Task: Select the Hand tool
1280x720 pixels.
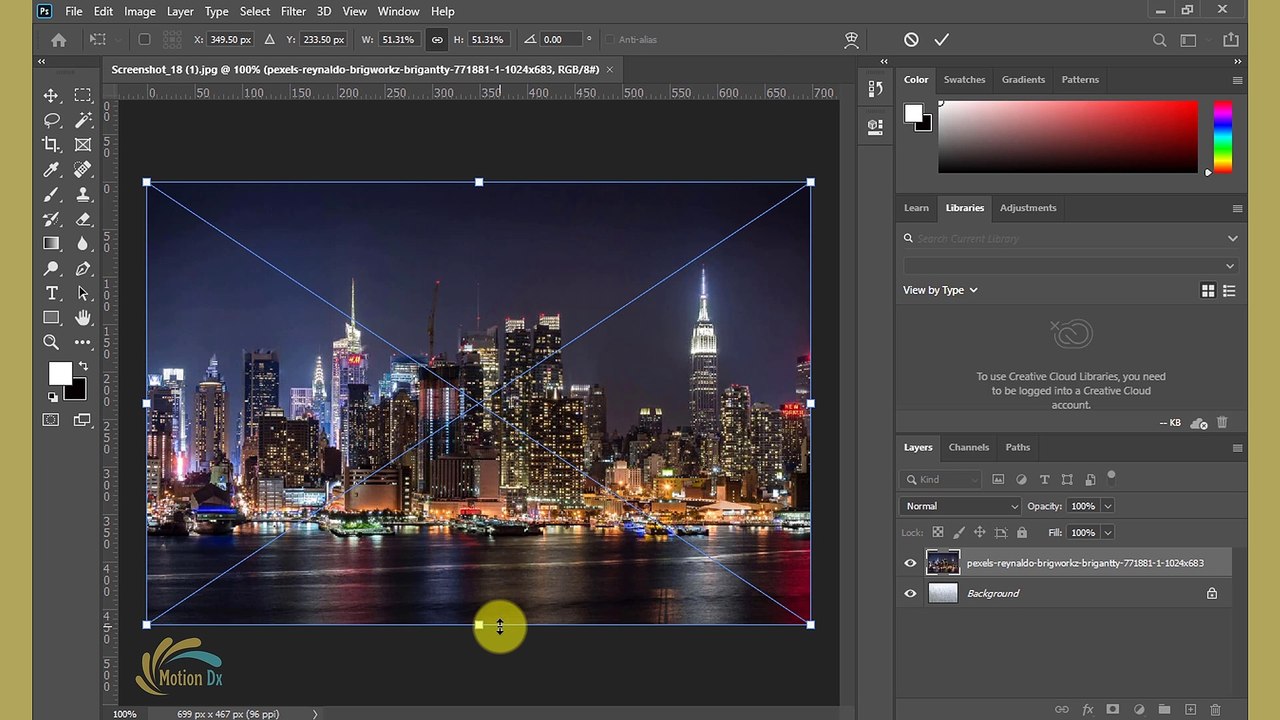Action: [x=83, y=318]
